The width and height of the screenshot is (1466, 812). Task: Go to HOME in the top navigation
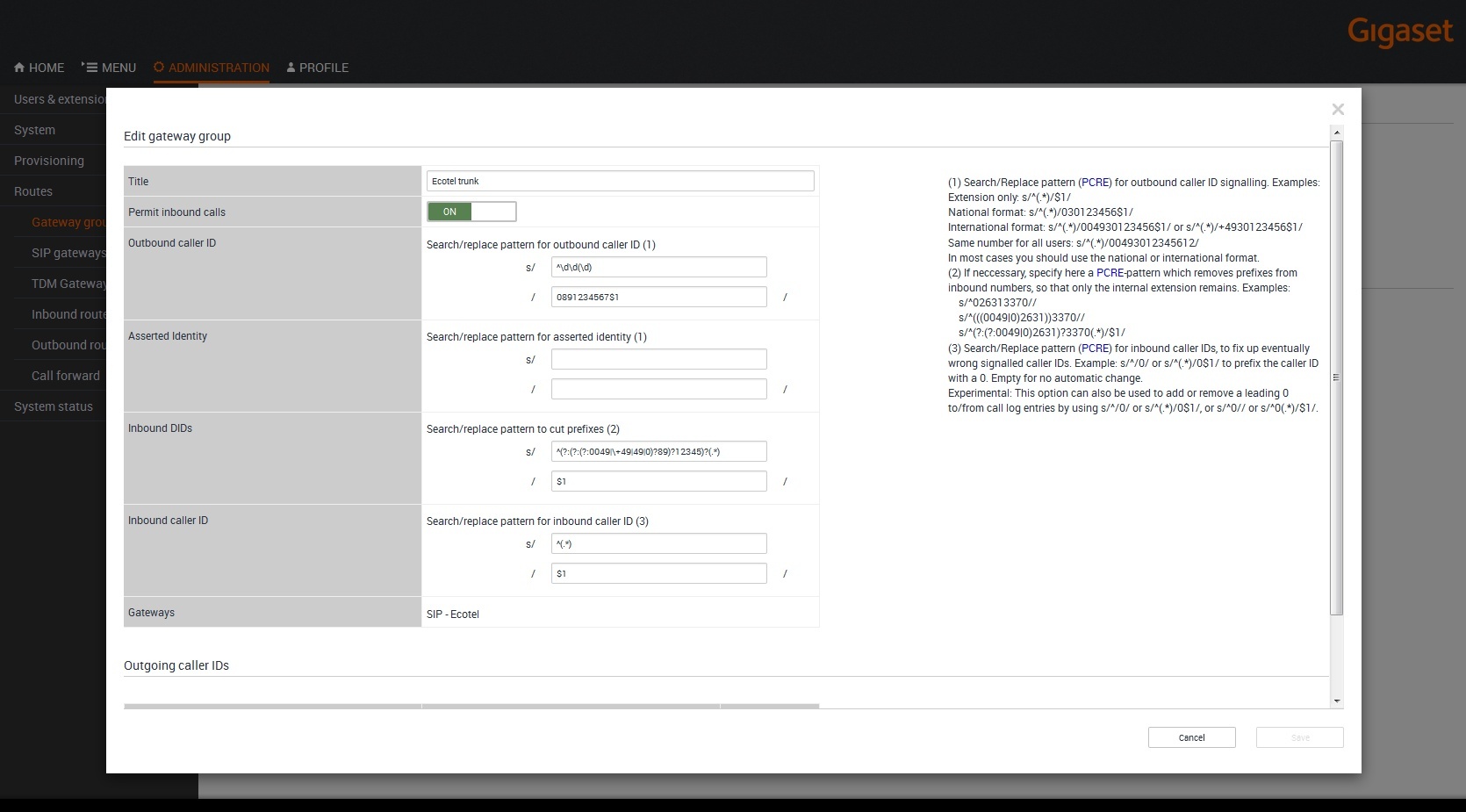(x=40, y=68)
